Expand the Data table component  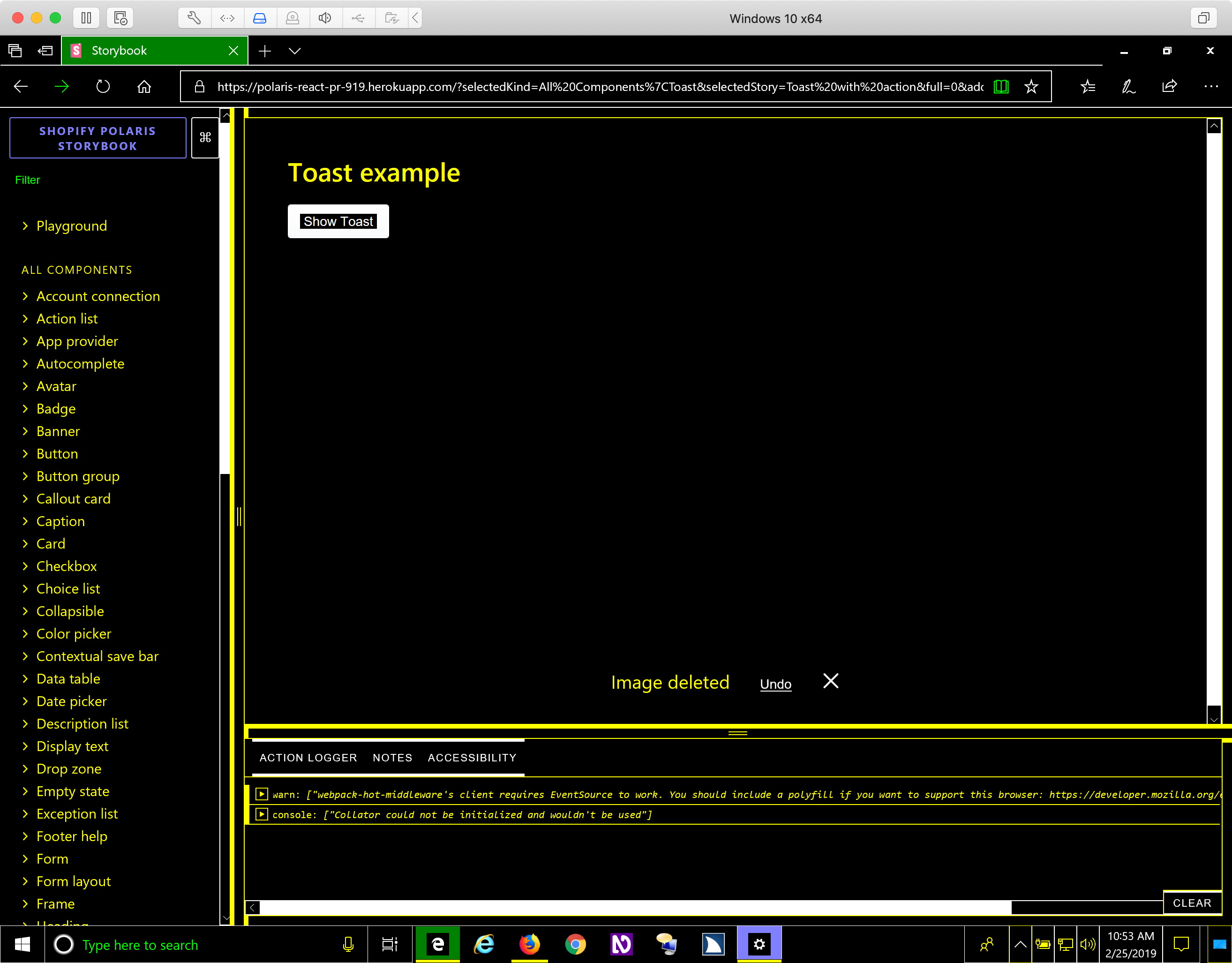click(x=68, y=679)
